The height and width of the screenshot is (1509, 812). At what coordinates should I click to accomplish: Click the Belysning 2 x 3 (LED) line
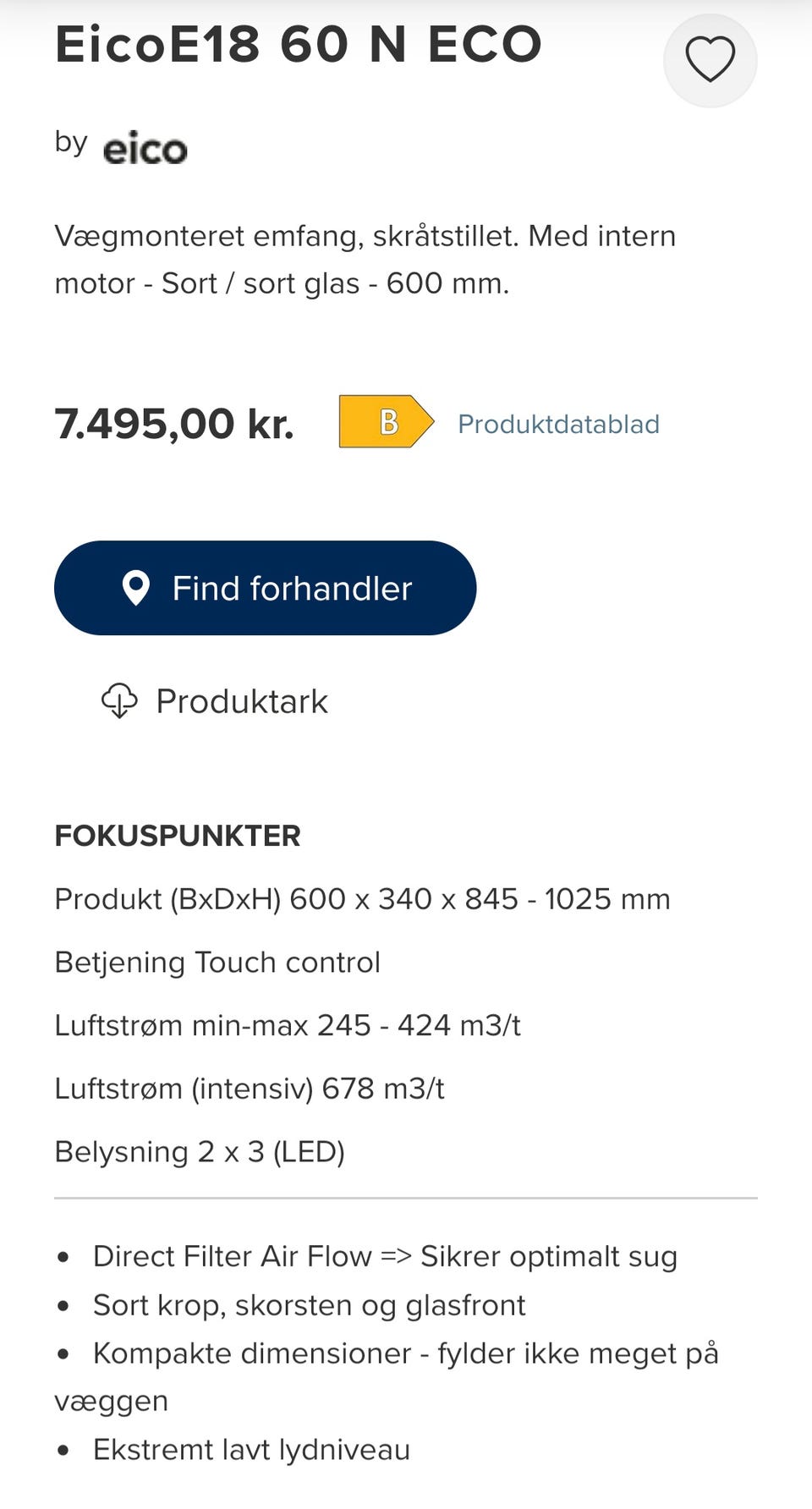[x=200, y=1152]
